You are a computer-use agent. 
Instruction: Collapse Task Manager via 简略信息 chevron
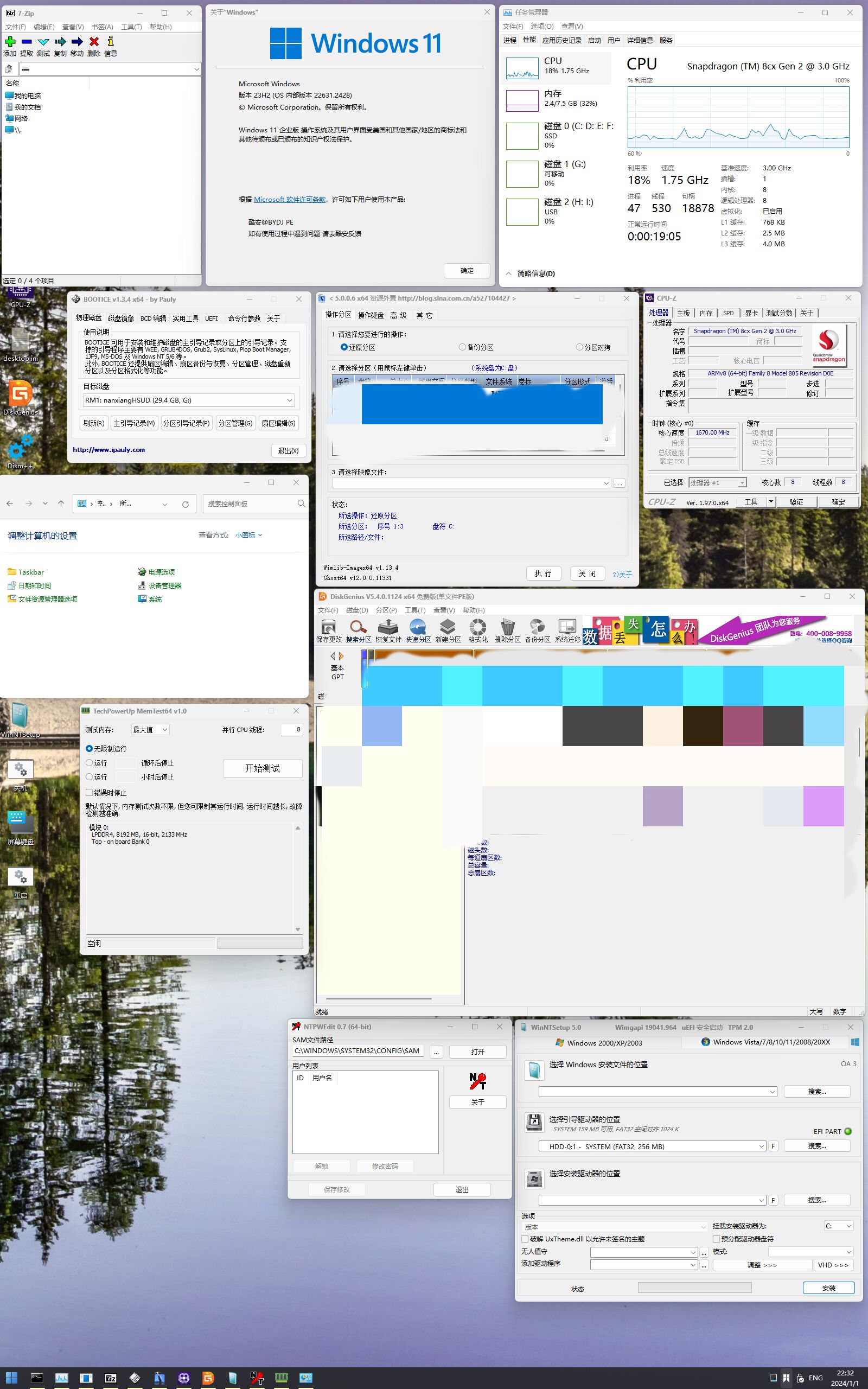coord(509,274)
